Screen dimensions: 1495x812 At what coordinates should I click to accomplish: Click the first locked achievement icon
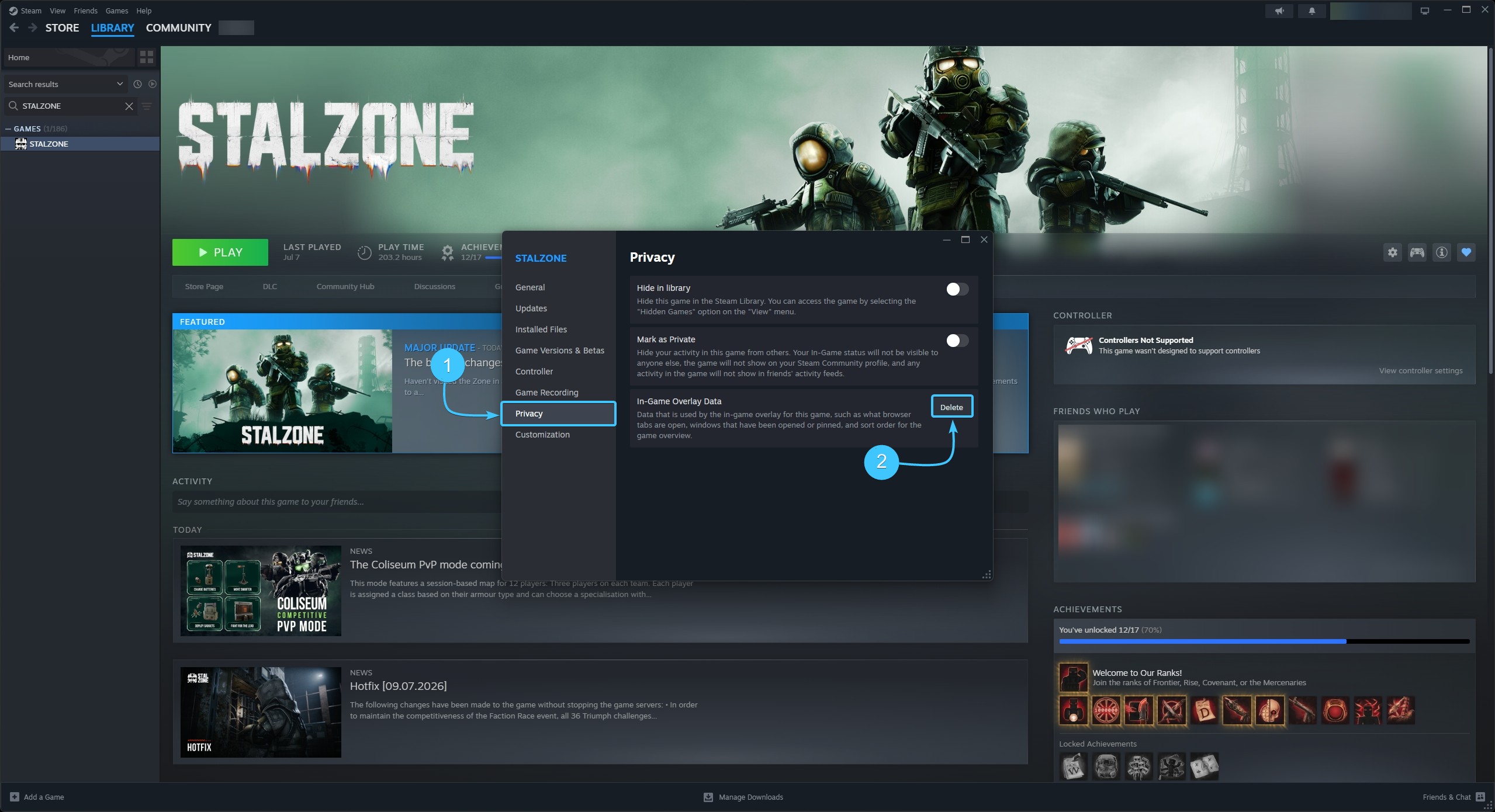(x=1074, y=766)
